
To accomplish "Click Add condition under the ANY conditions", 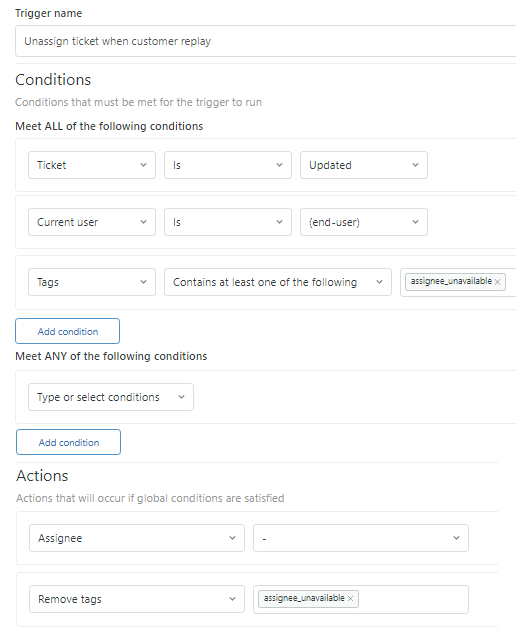I will (x=68, y=442).
